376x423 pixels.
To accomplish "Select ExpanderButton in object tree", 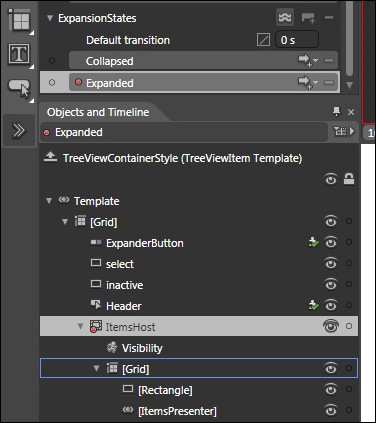I will point(145,243).
